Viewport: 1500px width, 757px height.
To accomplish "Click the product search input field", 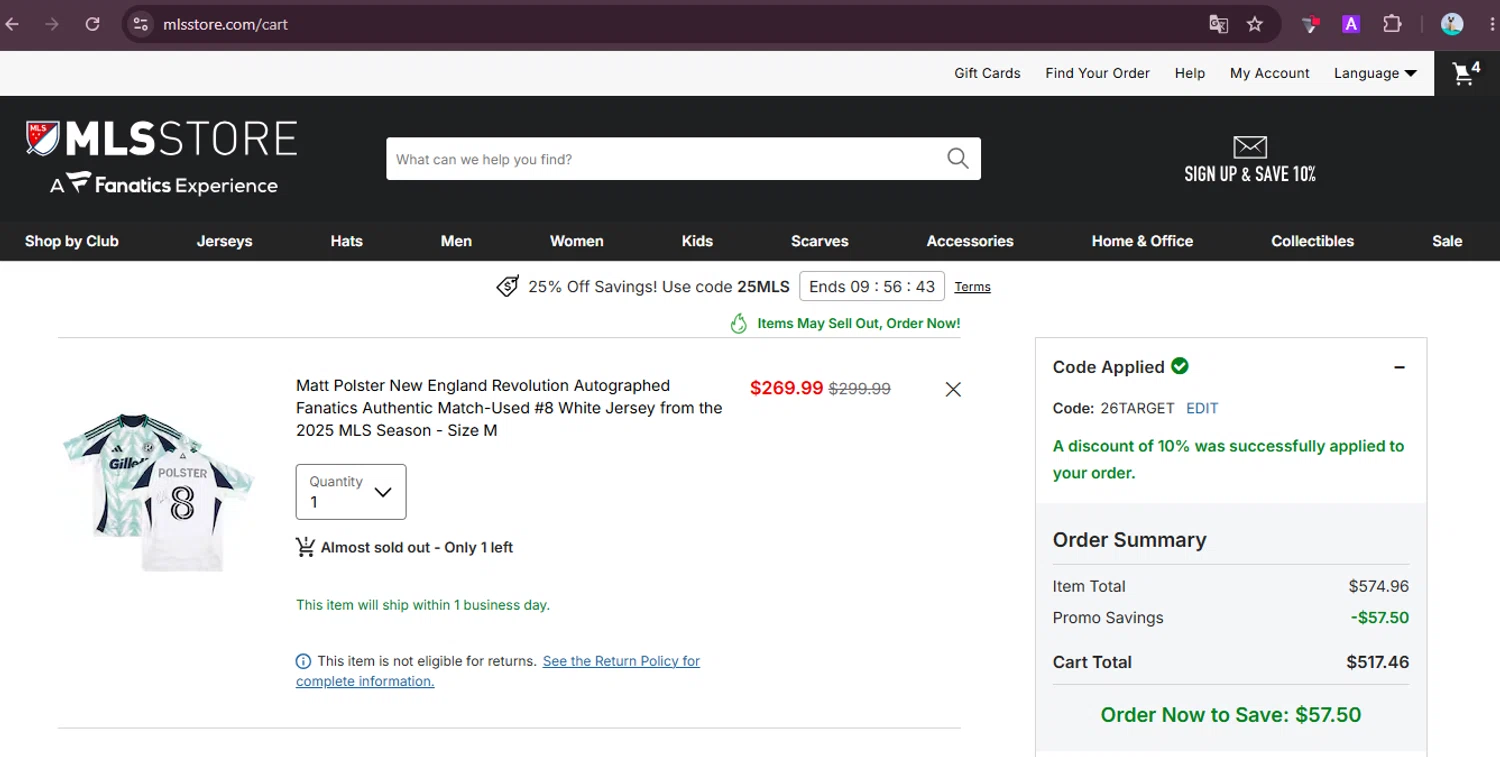I will tap(665, 159).
